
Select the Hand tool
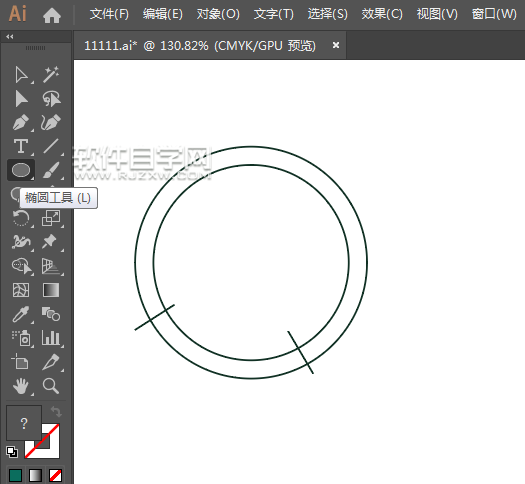[x=21, y=386]
